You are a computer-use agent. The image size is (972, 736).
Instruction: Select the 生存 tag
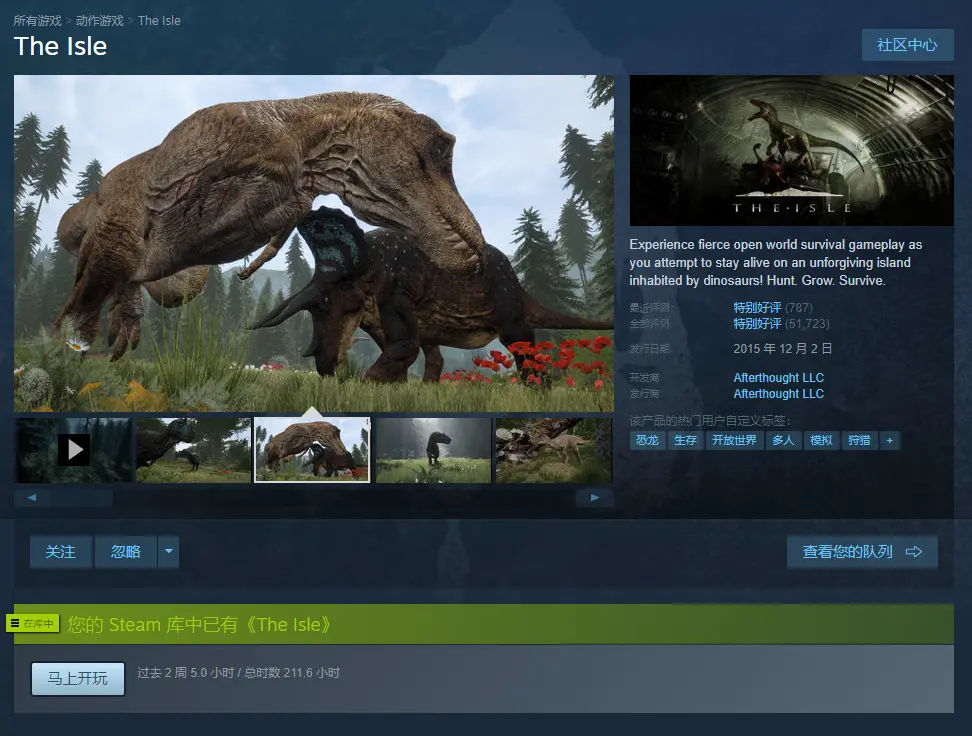coord(685,440)
